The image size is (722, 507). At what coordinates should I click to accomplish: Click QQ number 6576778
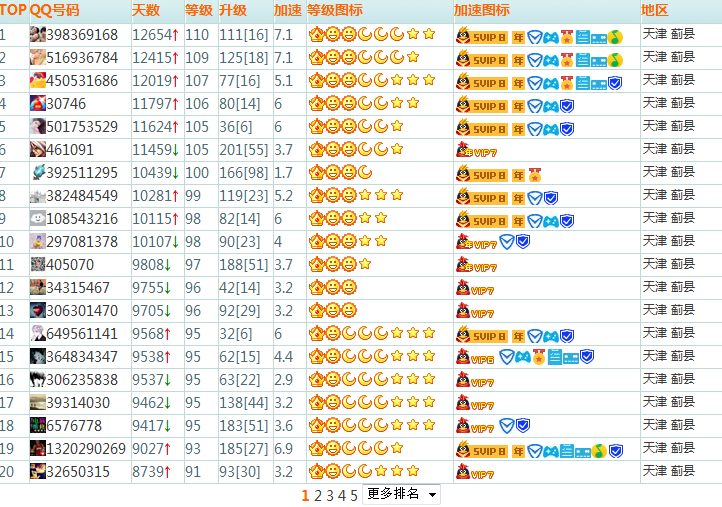(74, 426)
